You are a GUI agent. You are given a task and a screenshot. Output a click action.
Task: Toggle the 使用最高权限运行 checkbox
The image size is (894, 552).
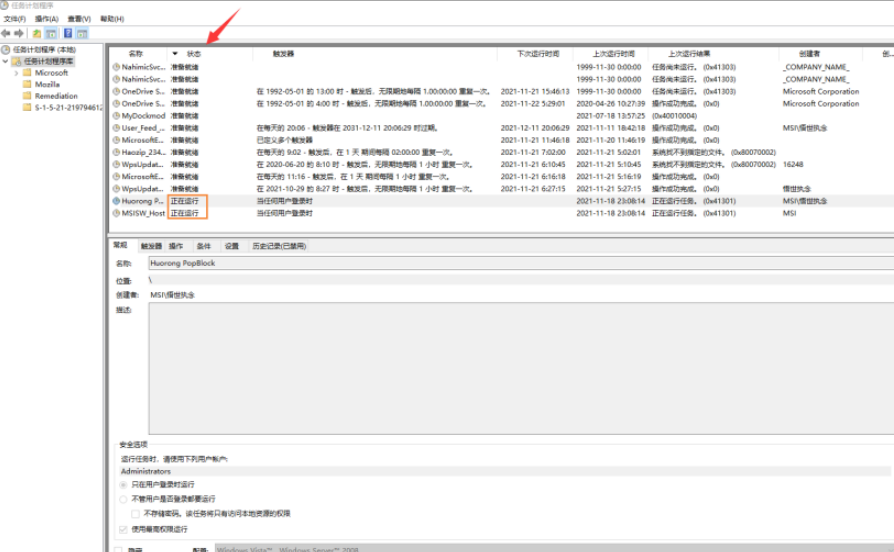[123, 529]
